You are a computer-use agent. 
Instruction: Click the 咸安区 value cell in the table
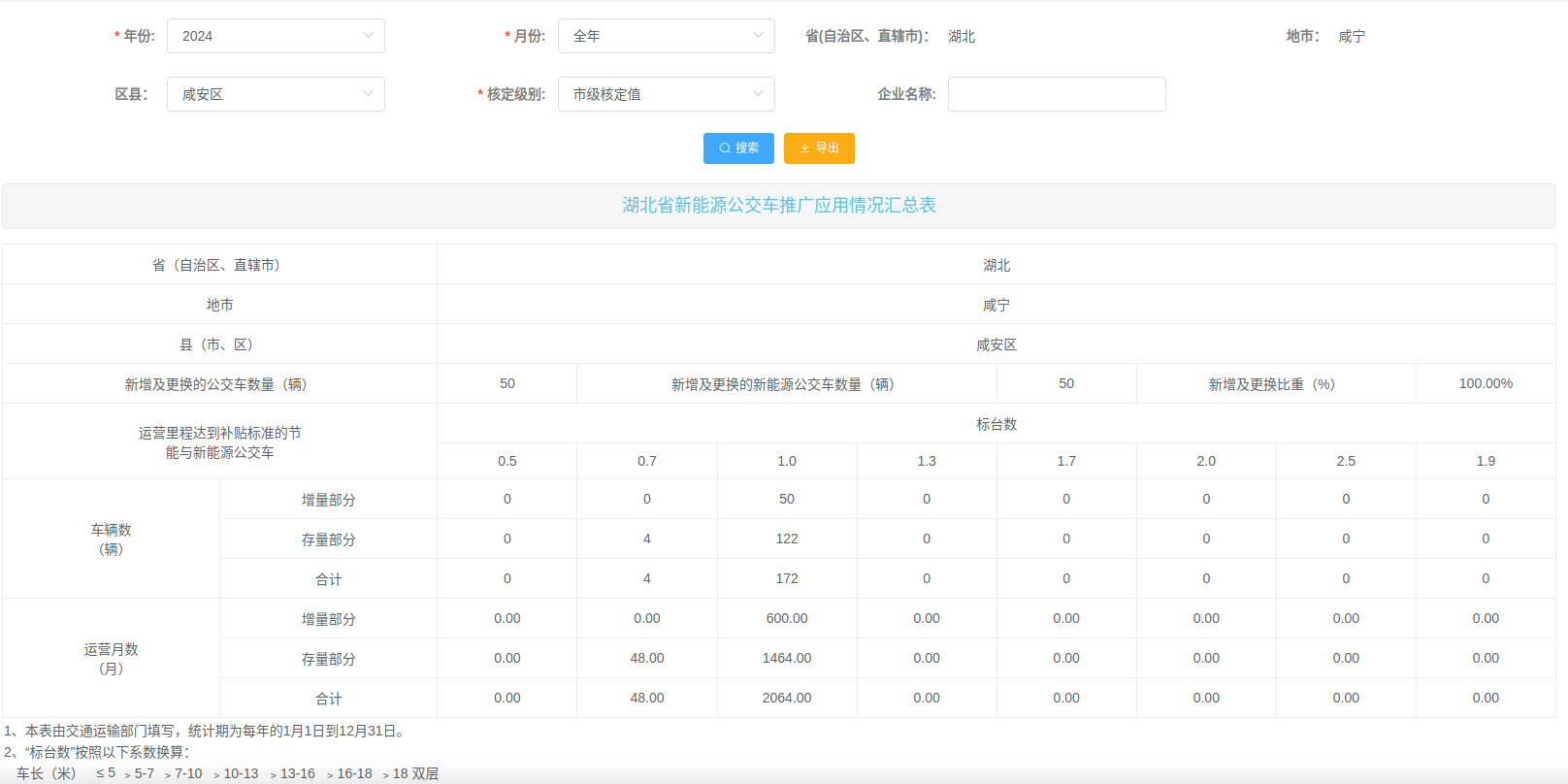[x=996, y=344]
